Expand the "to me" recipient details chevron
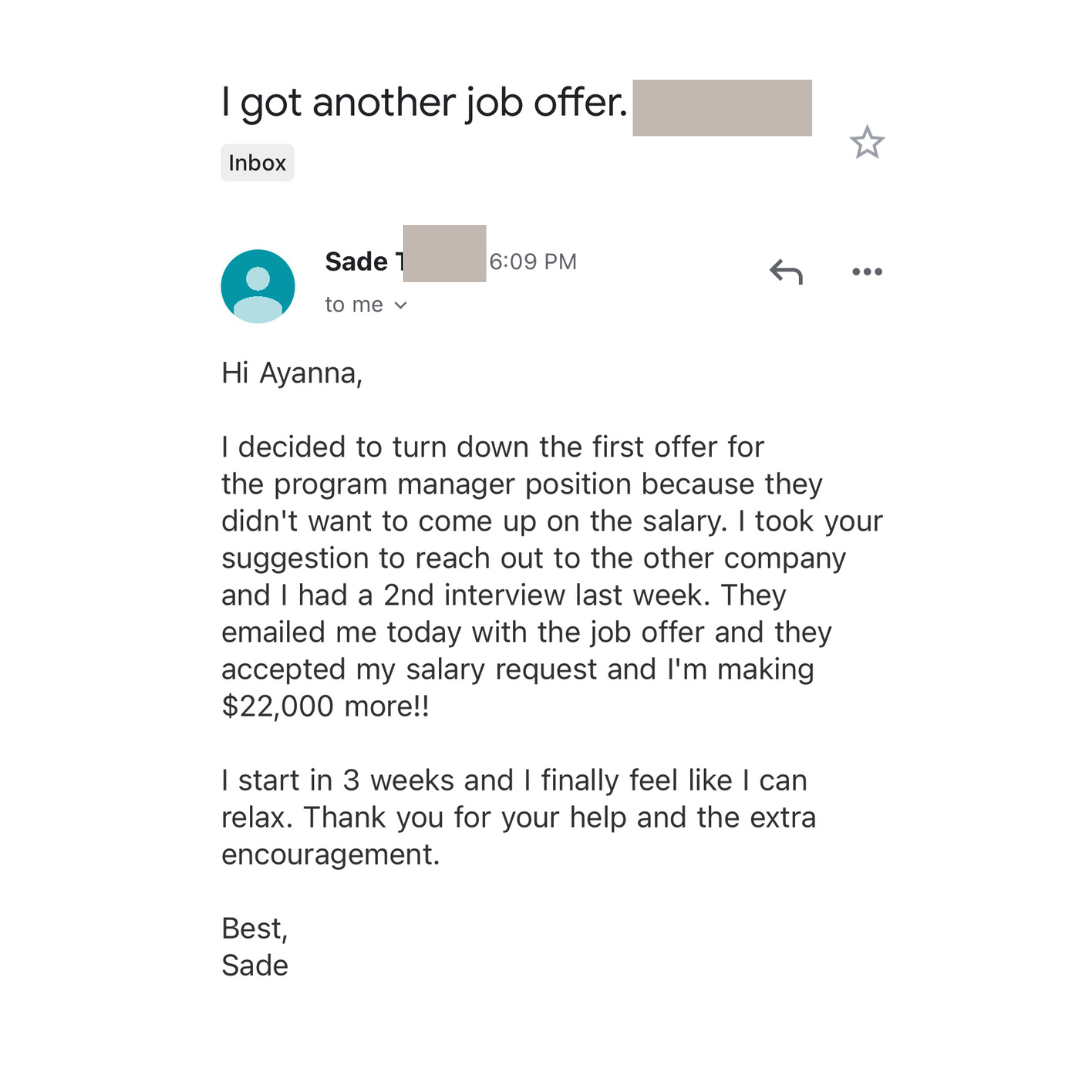1080x1080 pixels. tap(401, 306)
